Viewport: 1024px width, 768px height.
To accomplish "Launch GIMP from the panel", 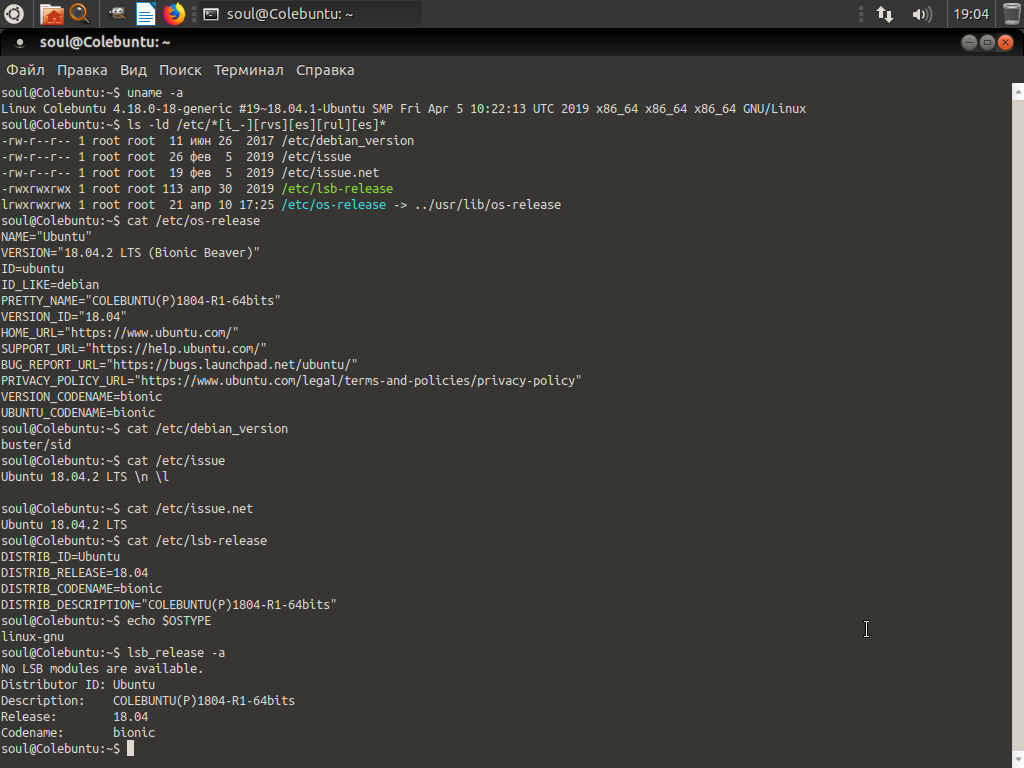I will pos(118,14).
